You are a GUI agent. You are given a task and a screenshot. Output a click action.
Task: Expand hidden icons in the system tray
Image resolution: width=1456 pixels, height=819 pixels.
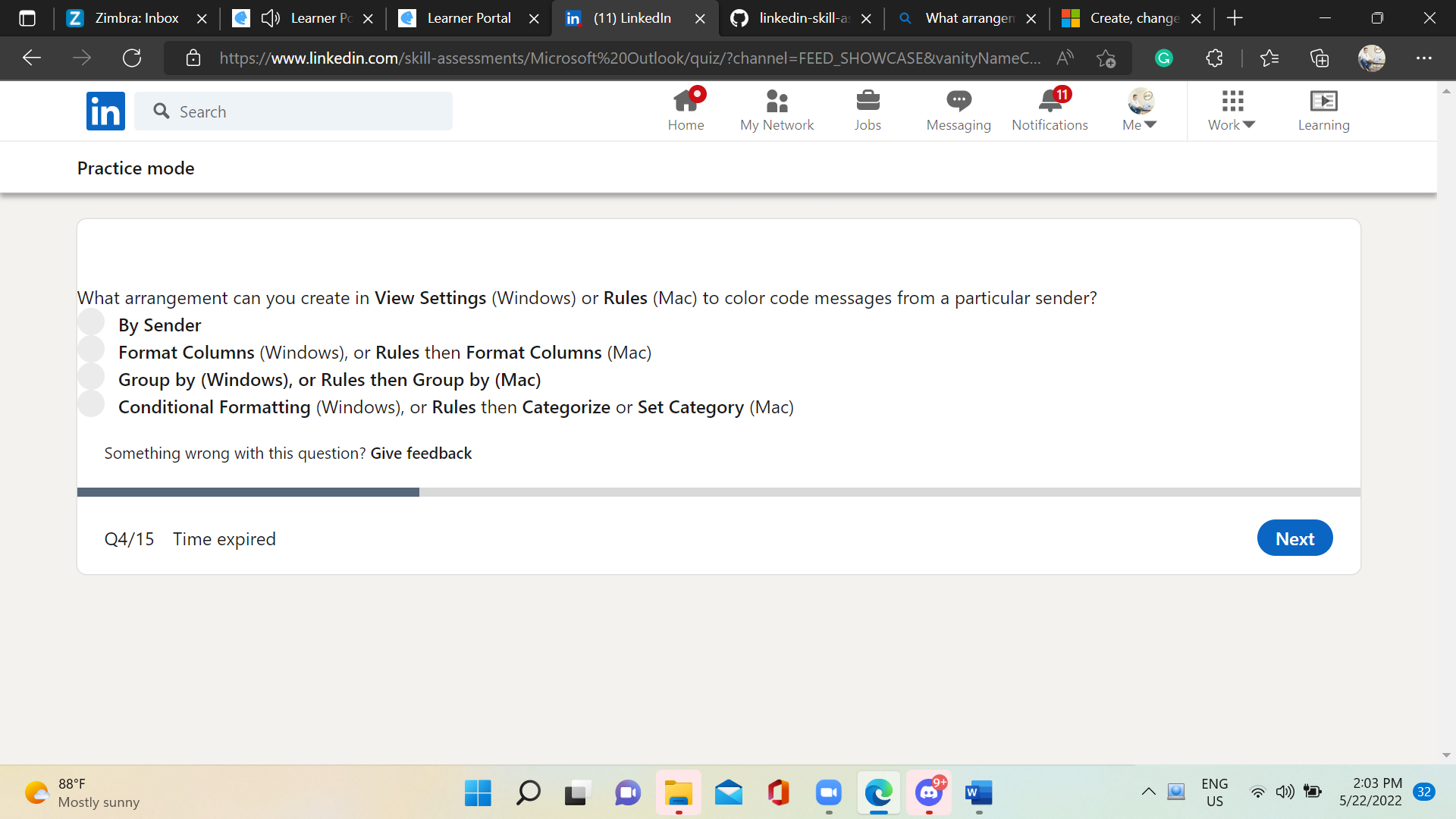tap(1149, 791)
